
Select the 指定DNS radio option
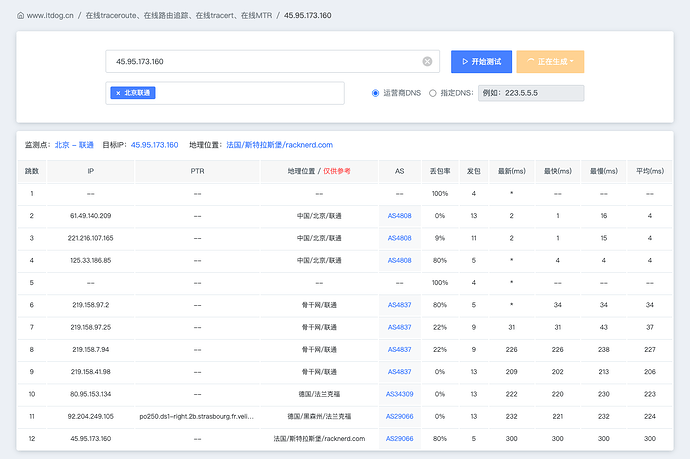433,93
